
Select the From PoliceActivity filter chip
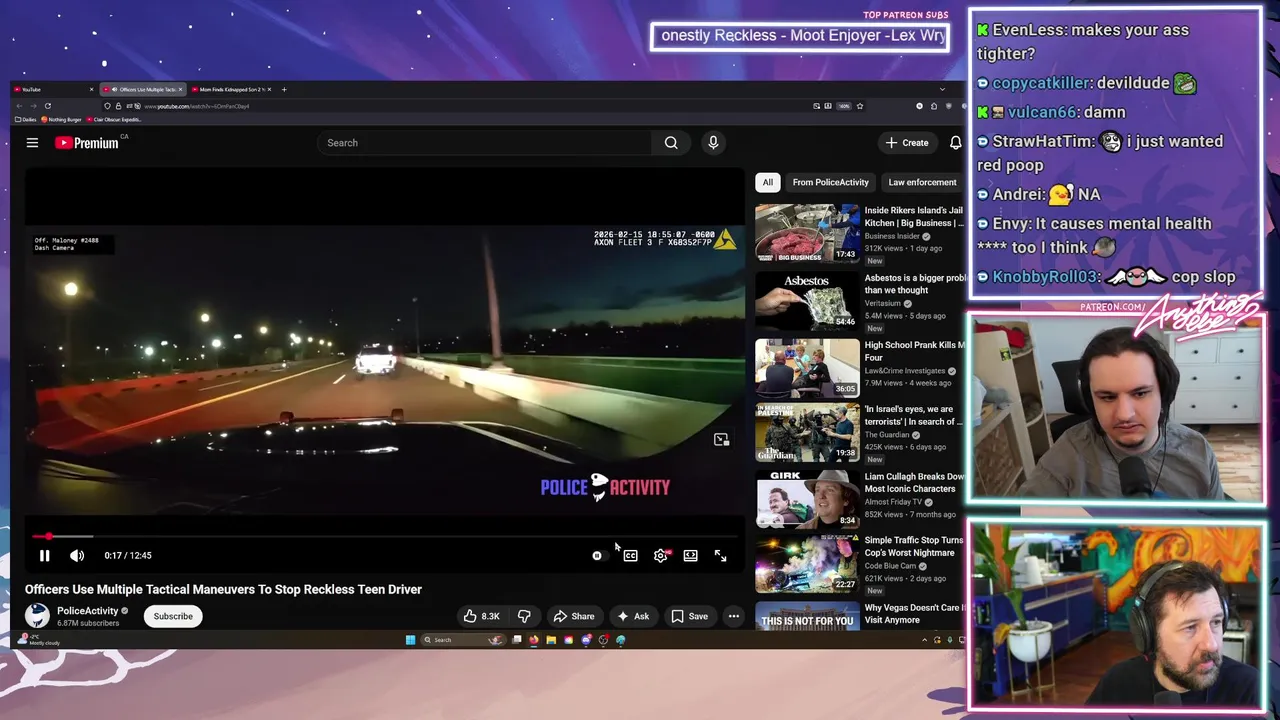830,182
